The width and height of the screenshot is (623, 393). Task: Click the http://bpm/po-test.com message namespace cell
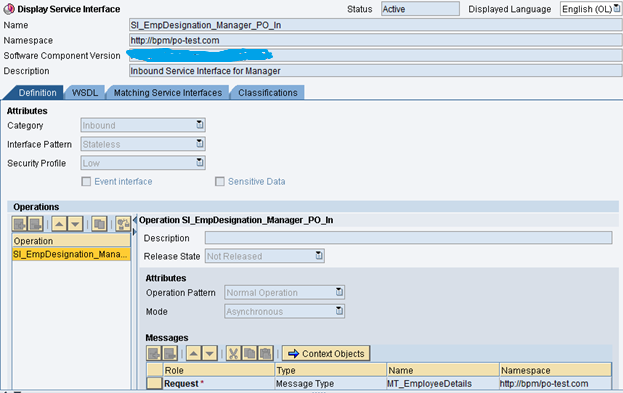[555, 383]
